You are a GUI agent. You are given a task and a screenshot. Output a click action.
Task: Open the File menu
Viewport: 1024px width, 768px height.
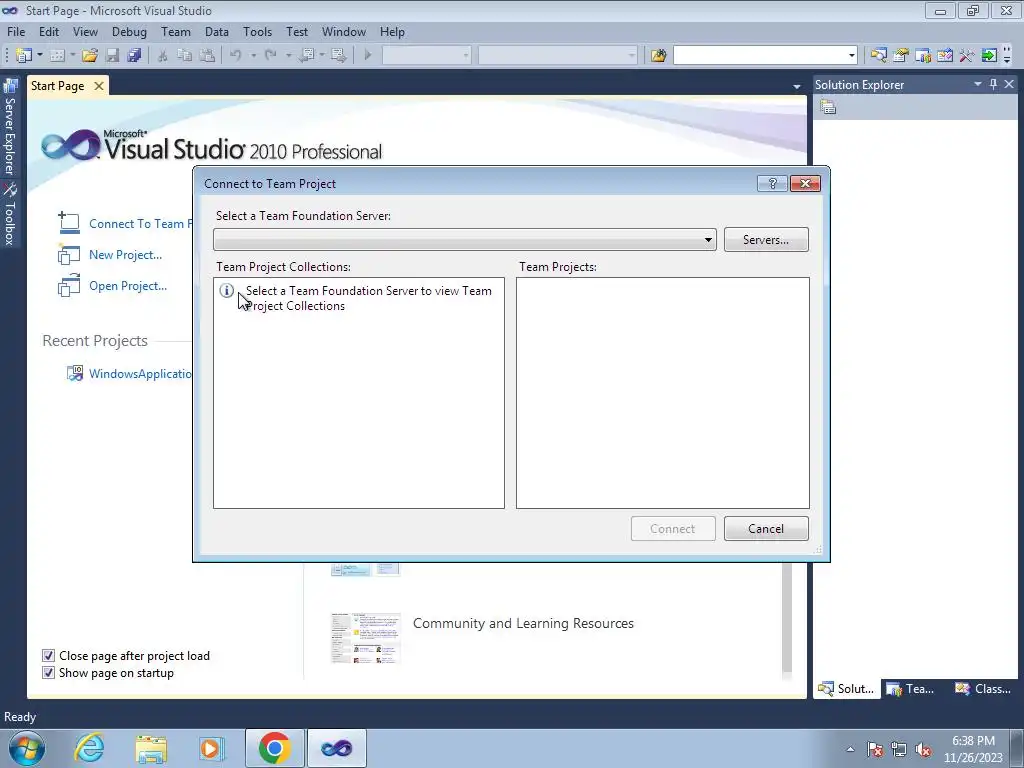[16, 31]
